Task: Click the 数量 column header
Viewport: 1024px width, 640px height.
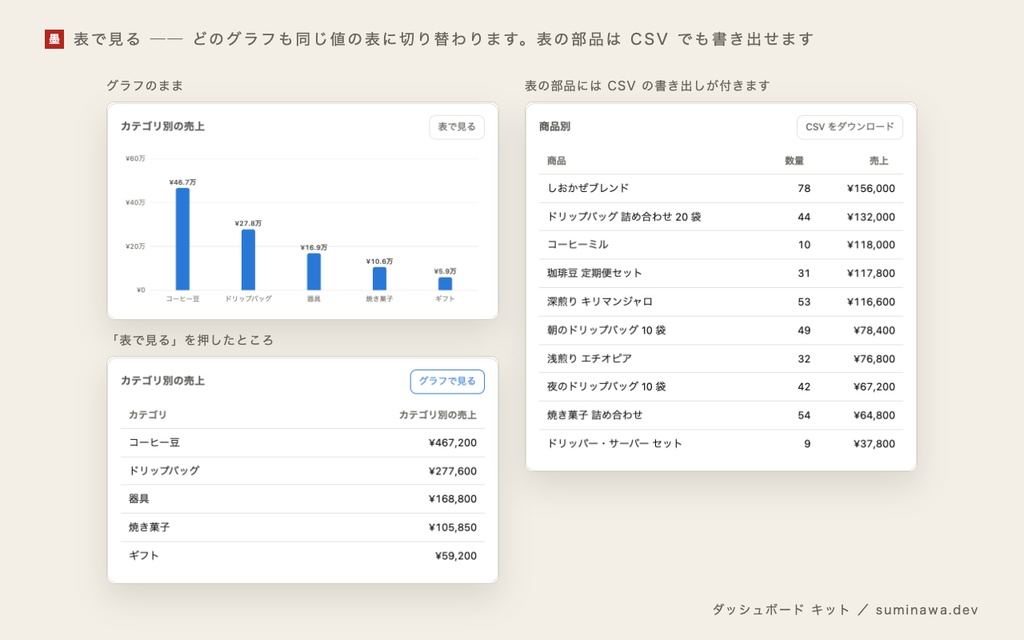Action: [x=794, y=161]
